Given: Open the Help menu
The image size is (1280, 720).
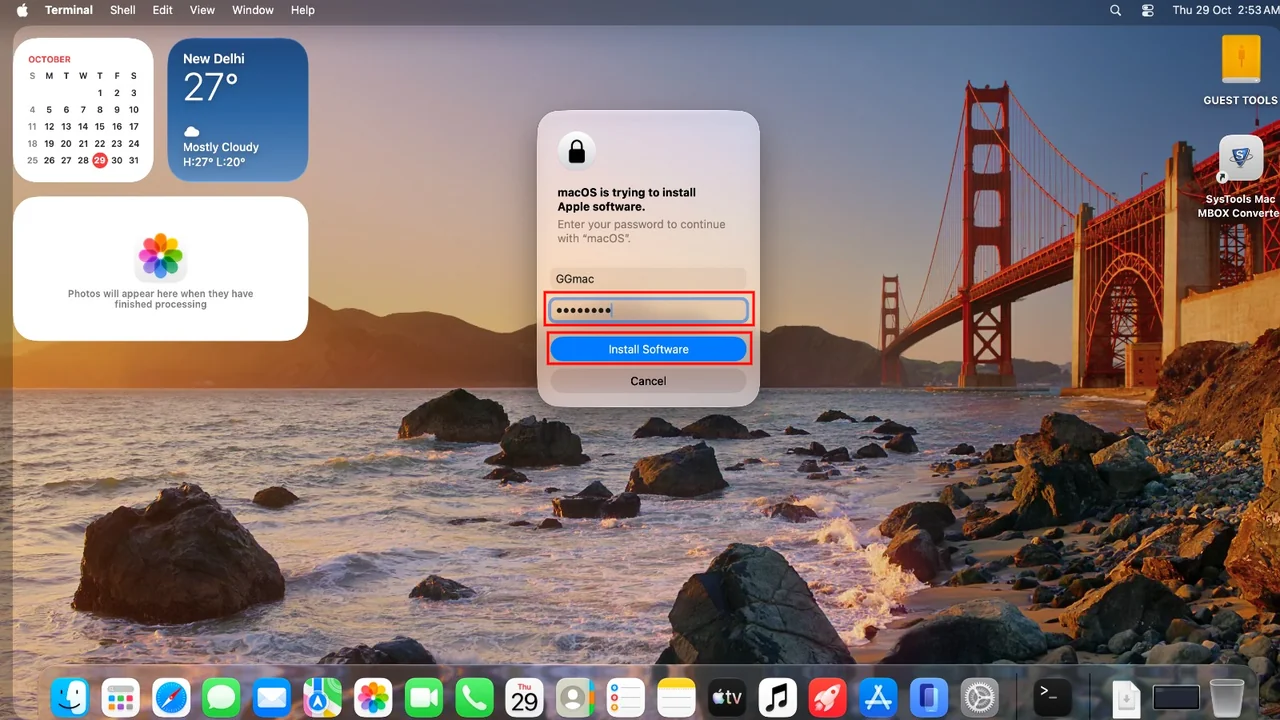Looking at the screenshot, I should (x=303, y=10).
